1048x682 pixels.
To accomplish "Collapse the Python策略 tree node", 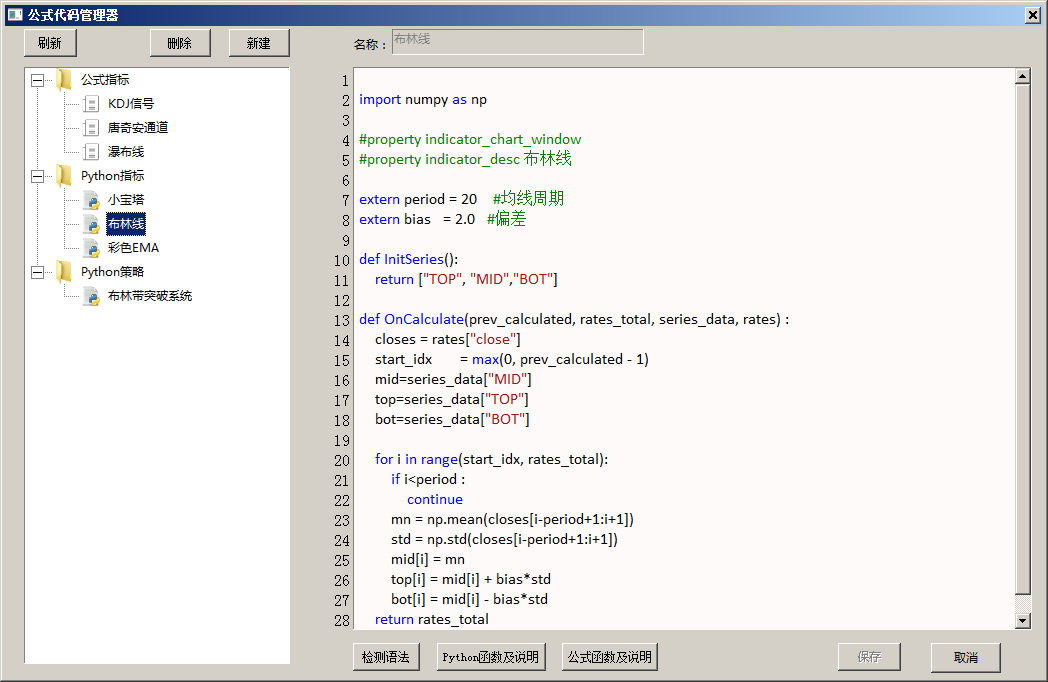I will pos(37,273).
